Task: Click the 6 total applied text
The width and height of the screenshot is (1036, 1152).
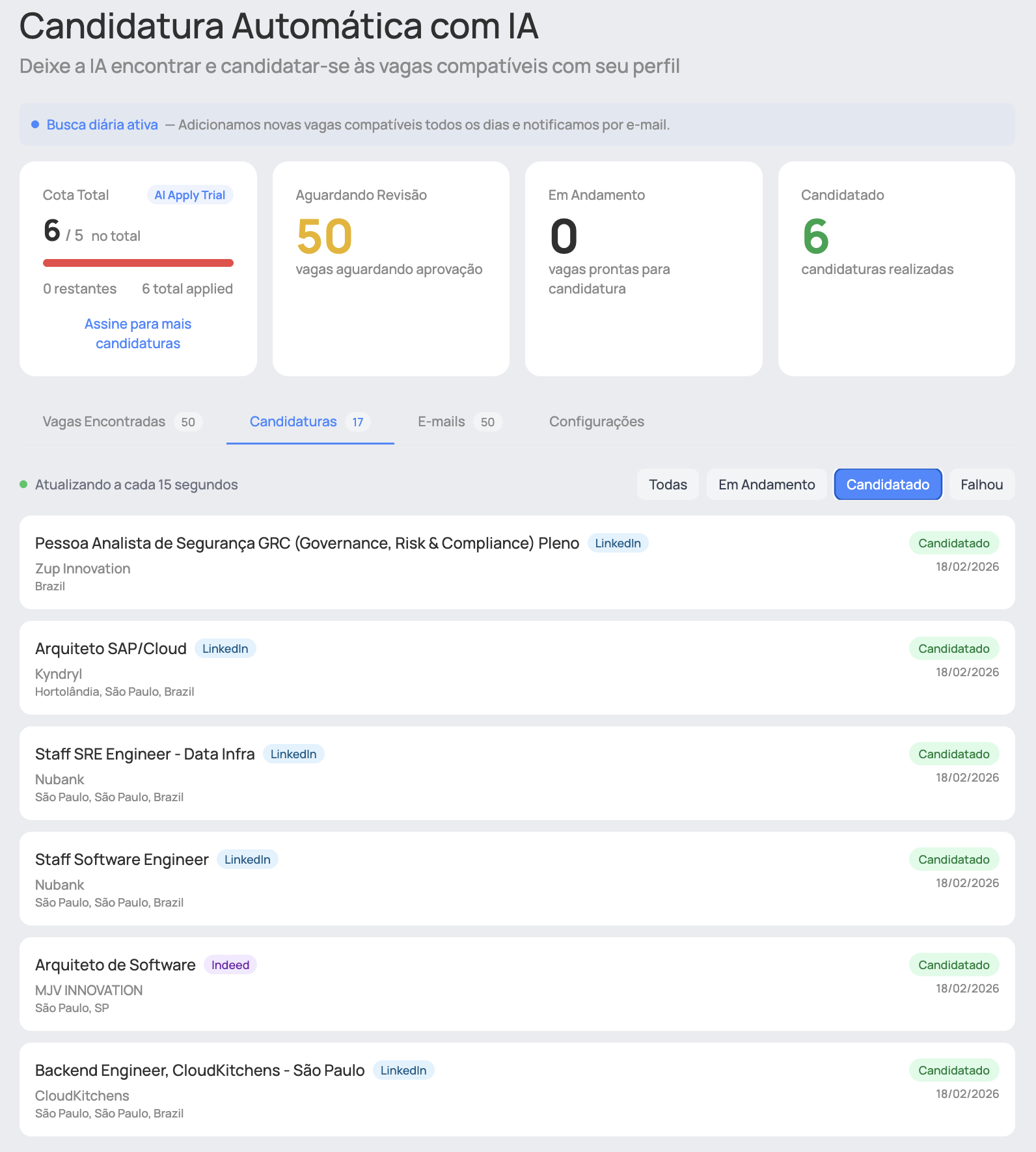Action: coord(187,288)
